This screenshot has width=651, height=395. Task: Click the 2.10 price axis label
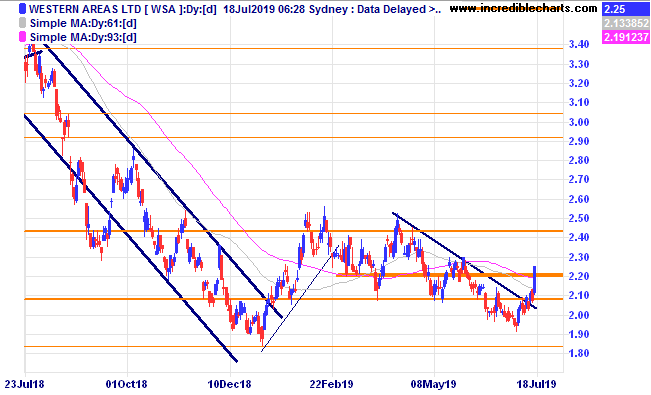click(x=579, y=295)
